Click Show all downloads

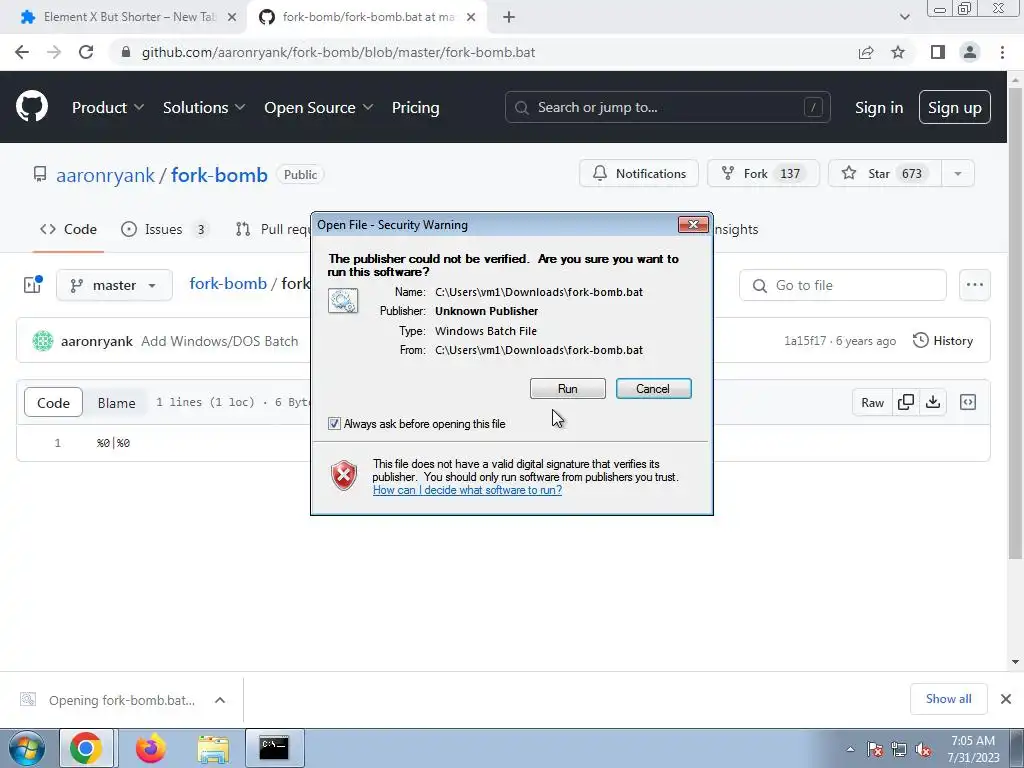click(x=948, y=699)
